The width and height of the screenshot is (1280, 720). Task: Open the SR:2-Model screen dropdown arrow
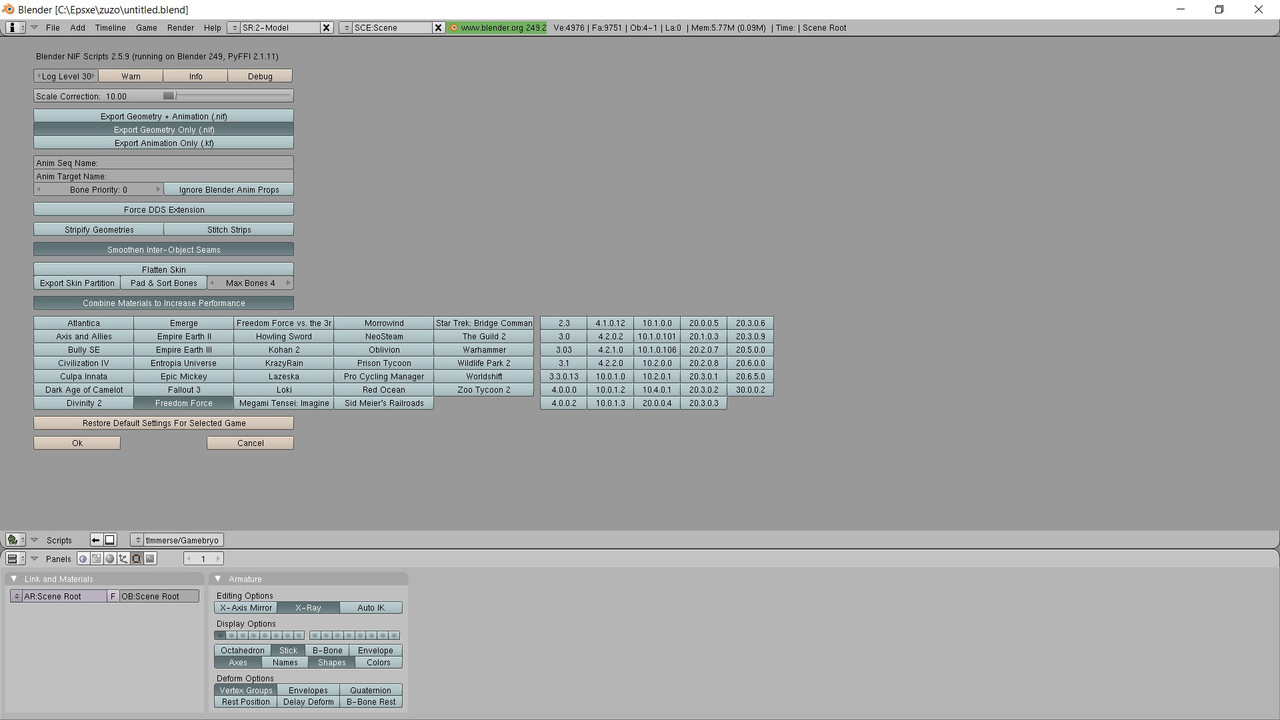tap(234, 28)
